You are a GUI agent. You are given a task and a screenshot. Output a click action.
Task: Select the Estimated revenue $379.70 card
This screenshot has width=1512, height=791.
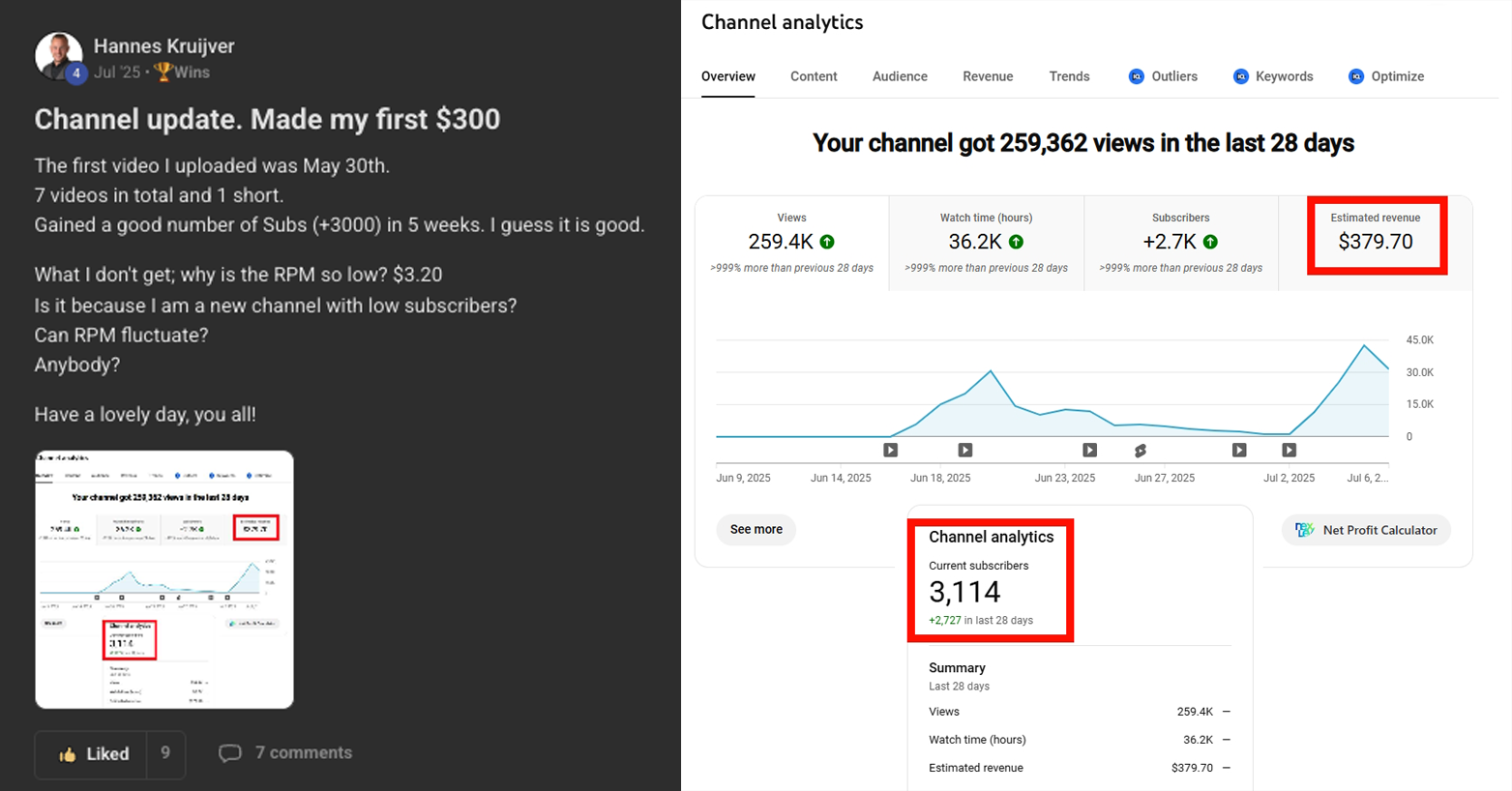[1376, 244]
